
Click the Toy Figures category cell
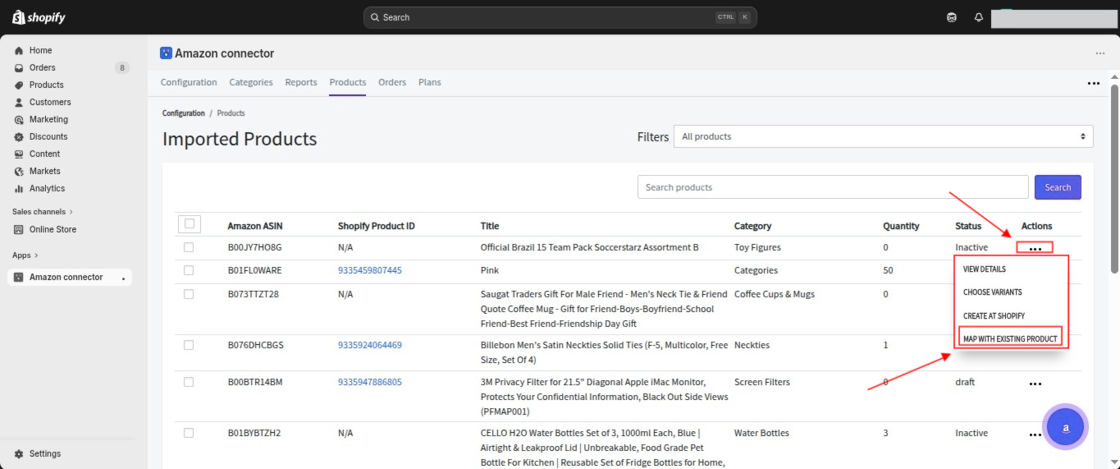pos(757,247)
